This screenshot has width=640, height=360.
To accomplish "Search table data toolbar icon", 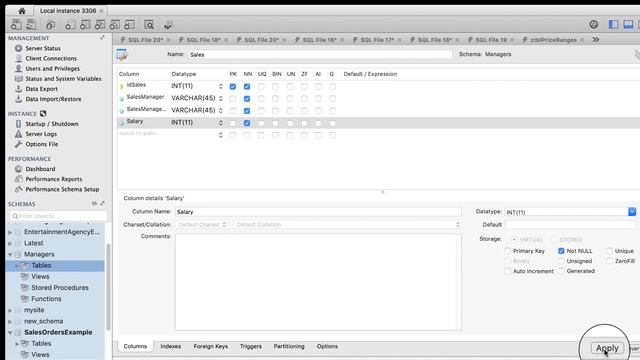I will tap(149, 25).
